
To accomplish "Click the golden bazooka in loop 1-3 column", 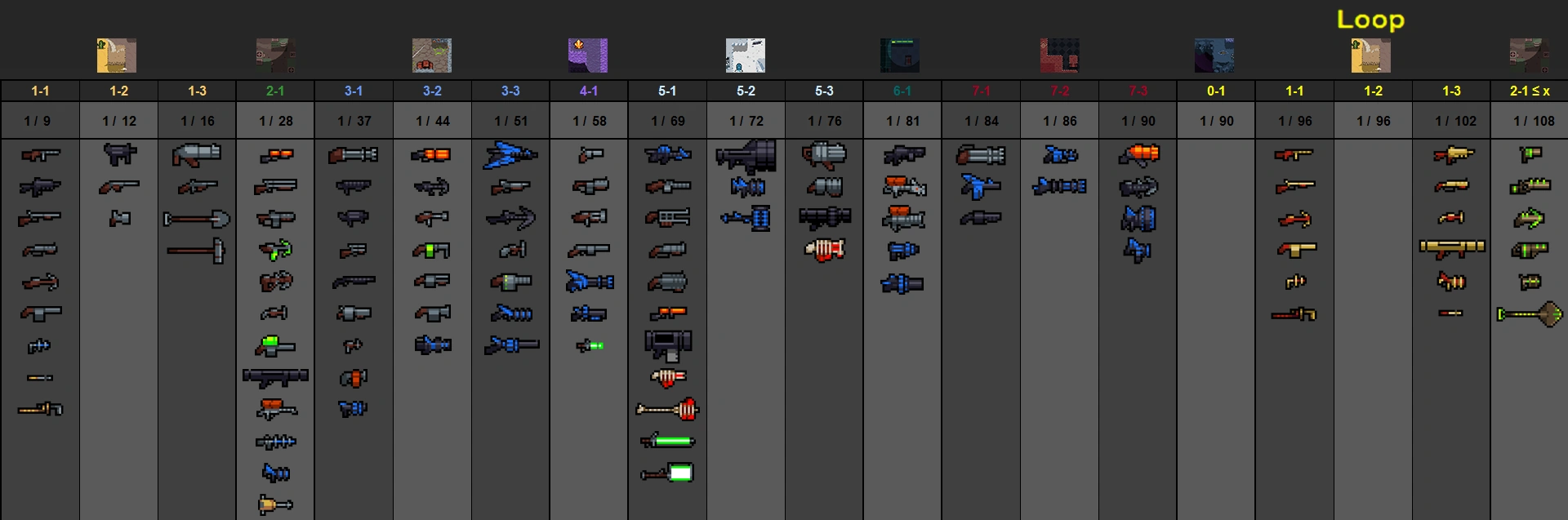I will [x=1452, y=248].
